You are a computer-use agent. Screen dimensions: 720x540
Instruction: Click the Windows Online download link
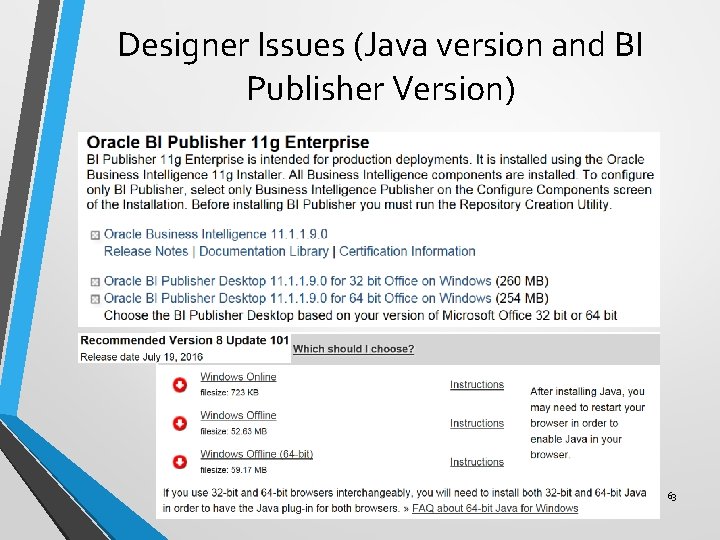click(x=238, y=377)
